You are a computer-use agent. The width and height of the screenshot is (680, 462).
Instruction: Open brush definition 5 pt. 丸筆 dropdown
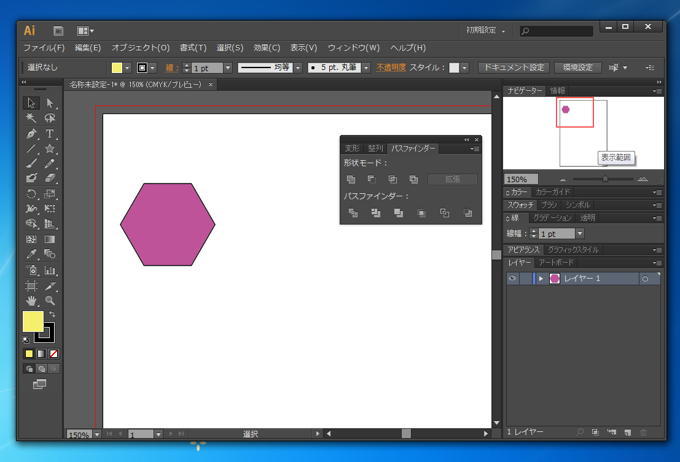[366, 68]
